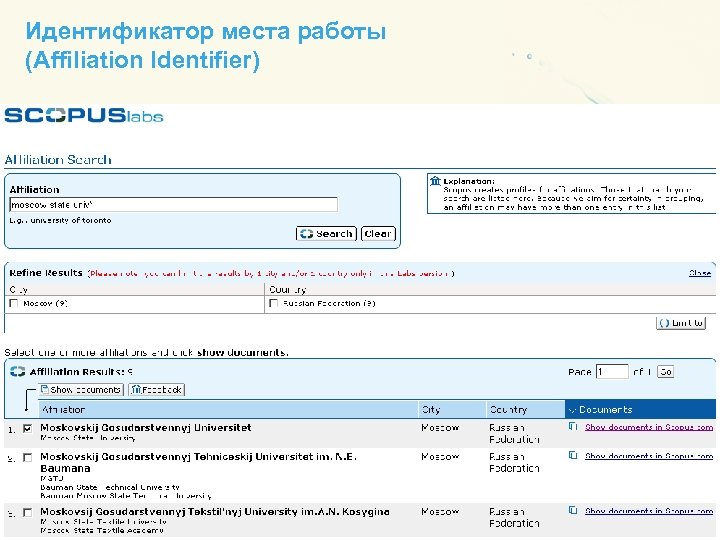Image resolution: width=720 pixels, height=540 pixels.
Task: Click the page number input field
Action: point(612,371)
